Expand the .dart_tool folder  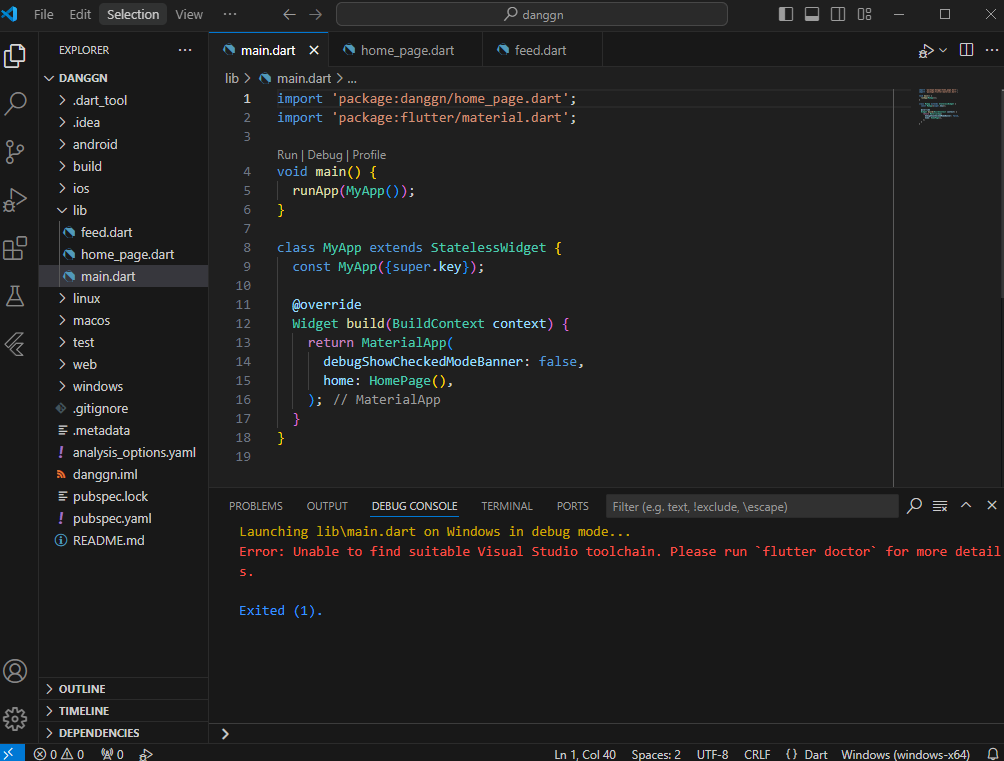coord(62,100)
